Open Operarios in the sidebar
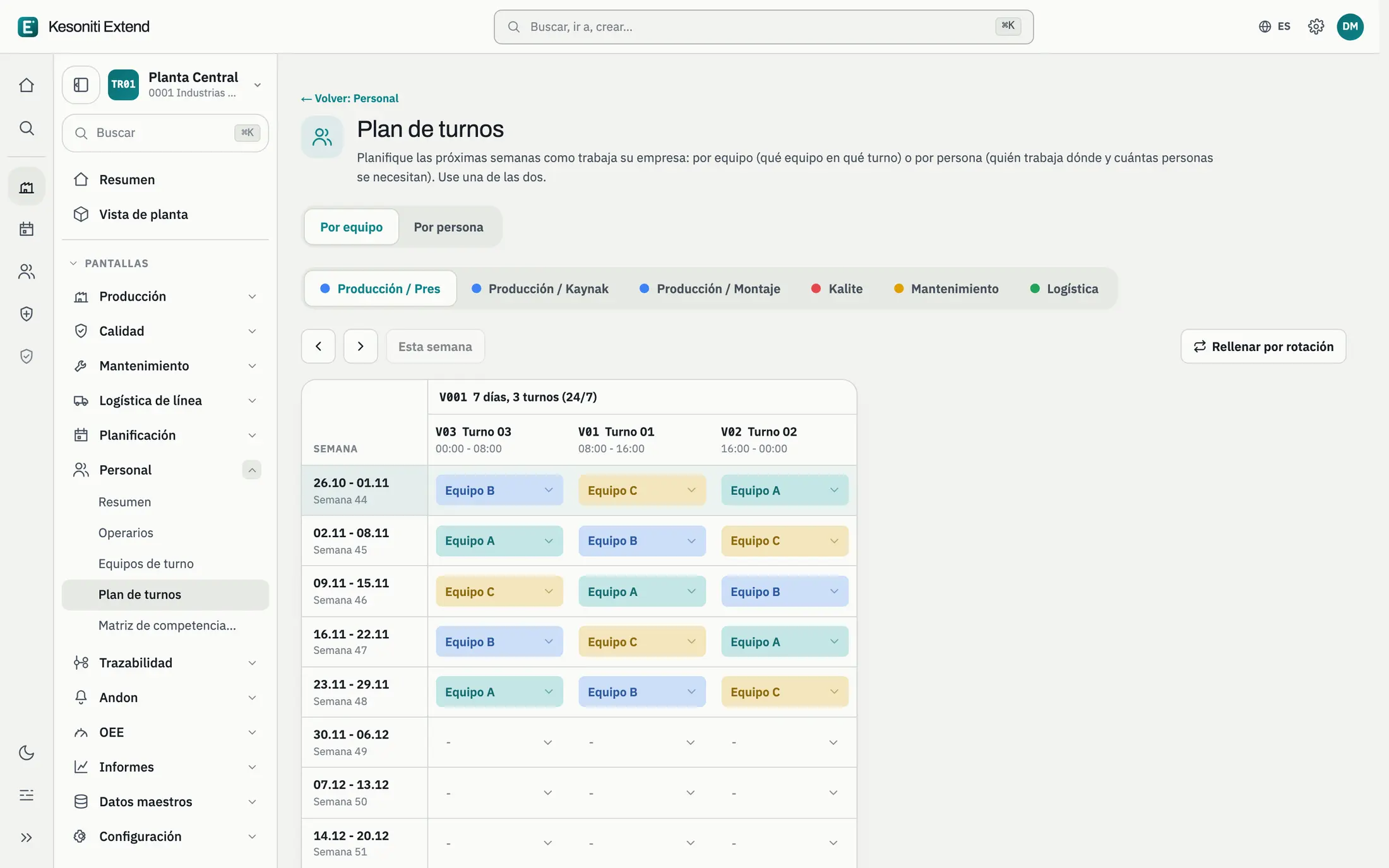This screenshot has width=1389, height=868. coord(165,533)
